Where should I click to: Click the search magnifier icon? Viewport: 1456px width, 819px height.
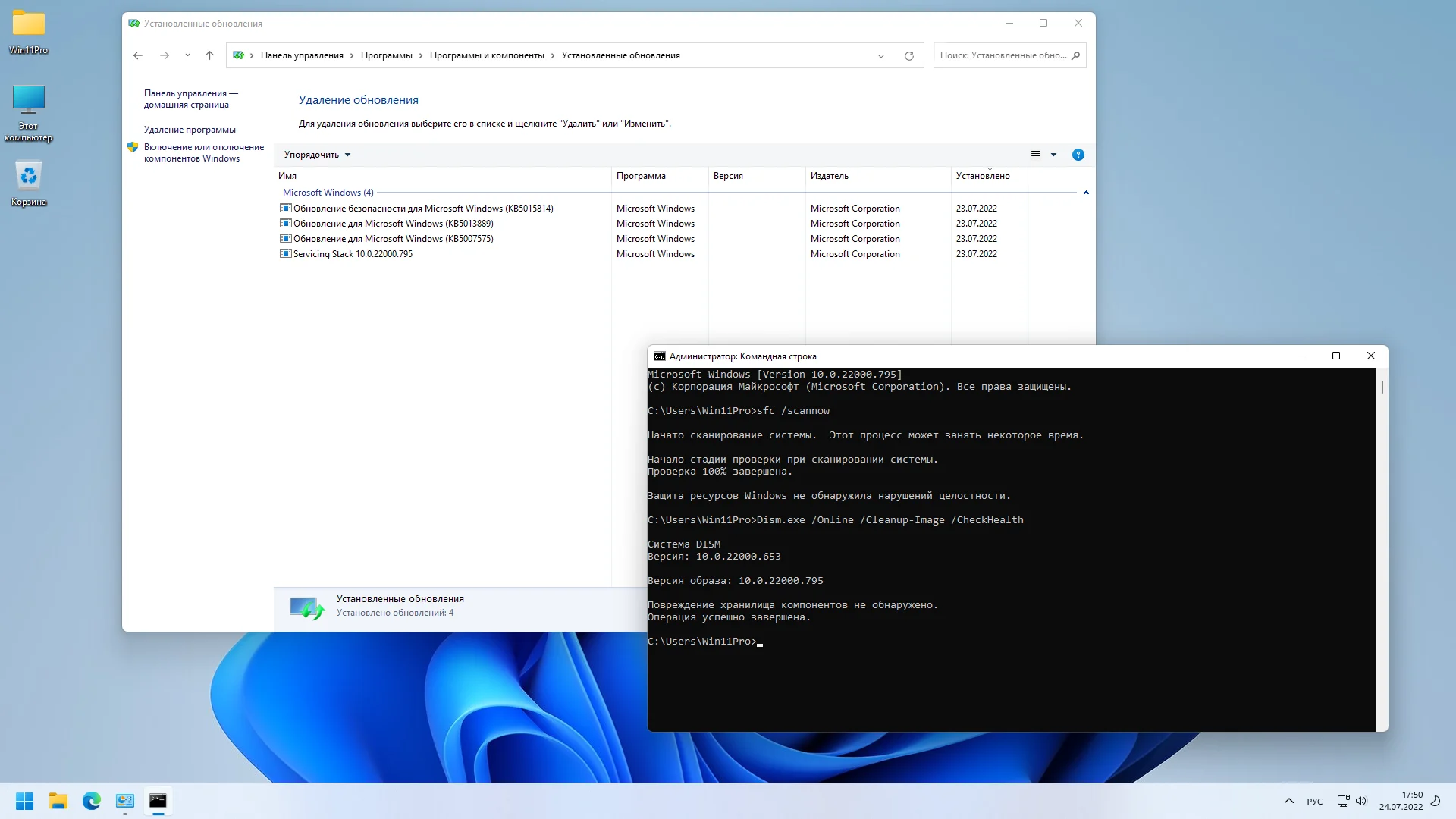point(1075,55)
